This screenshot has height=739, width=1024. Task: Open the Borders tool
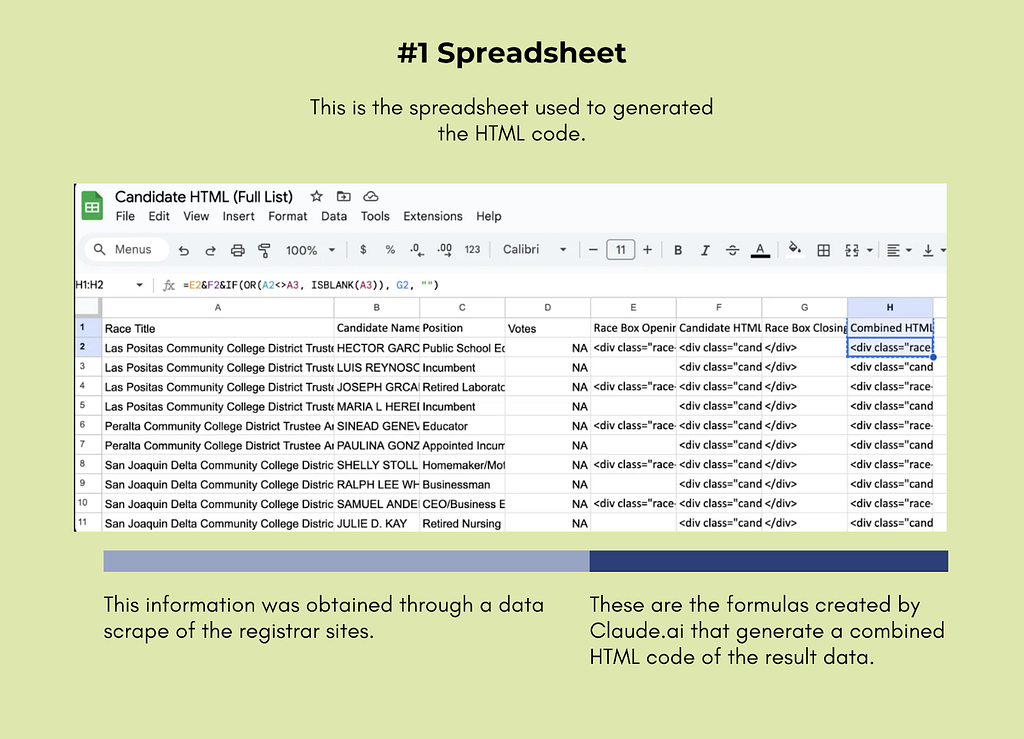click(824, 250)
